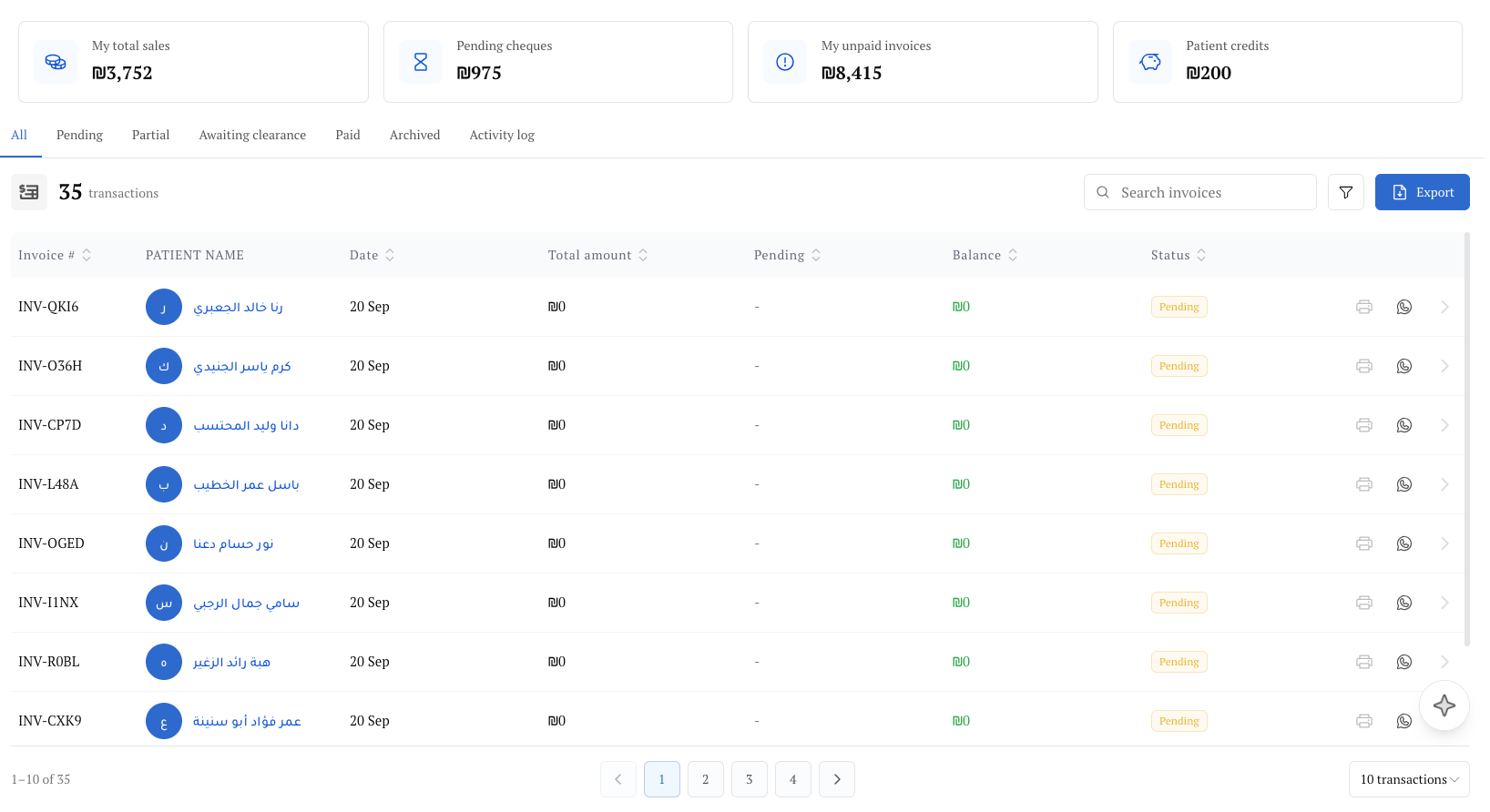
Task: Go to page 3 of transactions
Action: pos(749,779)
